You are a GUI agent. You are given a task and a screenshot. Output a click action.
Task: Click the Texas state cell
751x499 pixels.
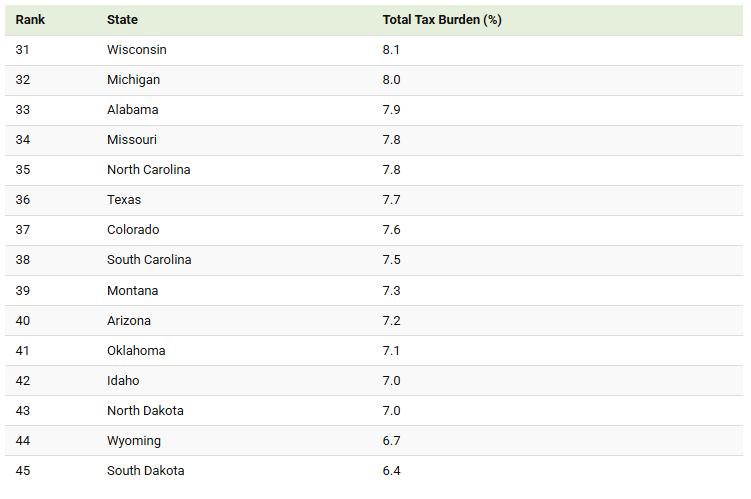[x=124, y=200]
